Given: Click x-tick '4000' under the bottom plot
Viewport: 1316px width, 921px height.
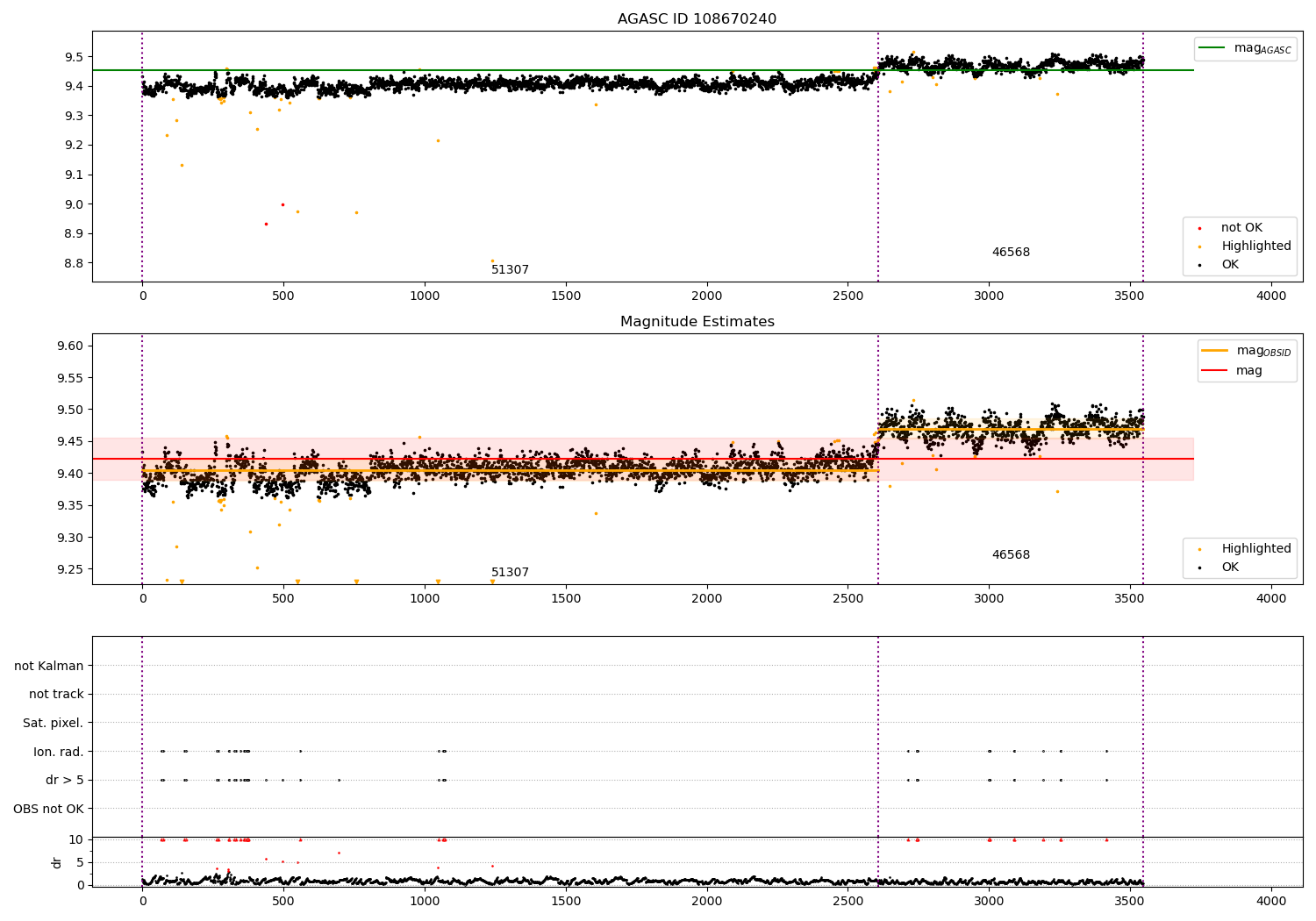Looking at the screenshot, I should point(1271,901).
